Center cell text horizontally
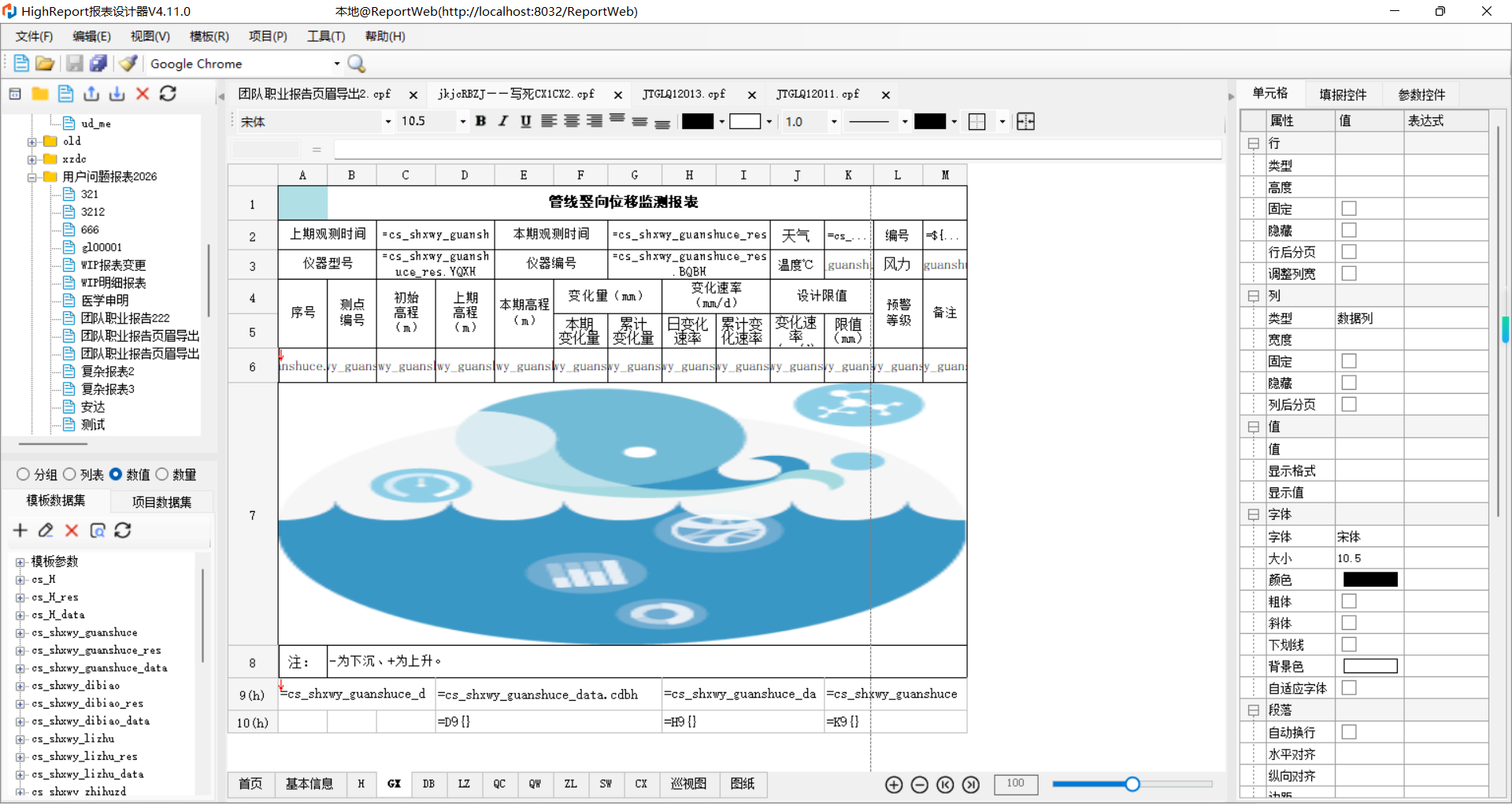This screenshot has width=1512, height=804. [572, 121]
